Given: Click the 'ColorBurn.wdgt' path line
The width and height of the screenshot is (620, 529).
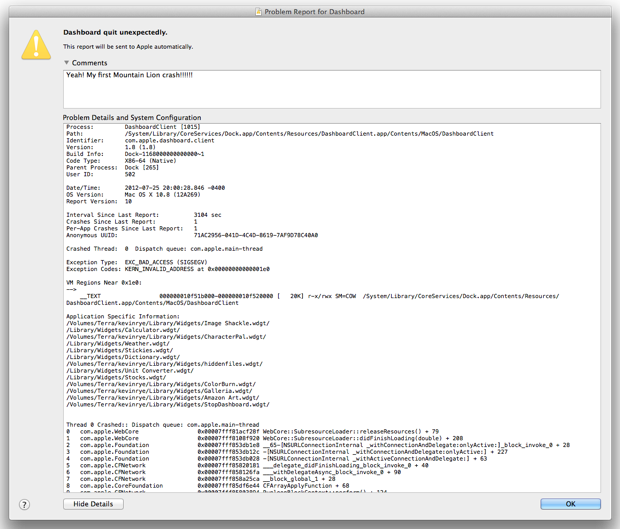Looking at the screenshot, I should 161,384.
